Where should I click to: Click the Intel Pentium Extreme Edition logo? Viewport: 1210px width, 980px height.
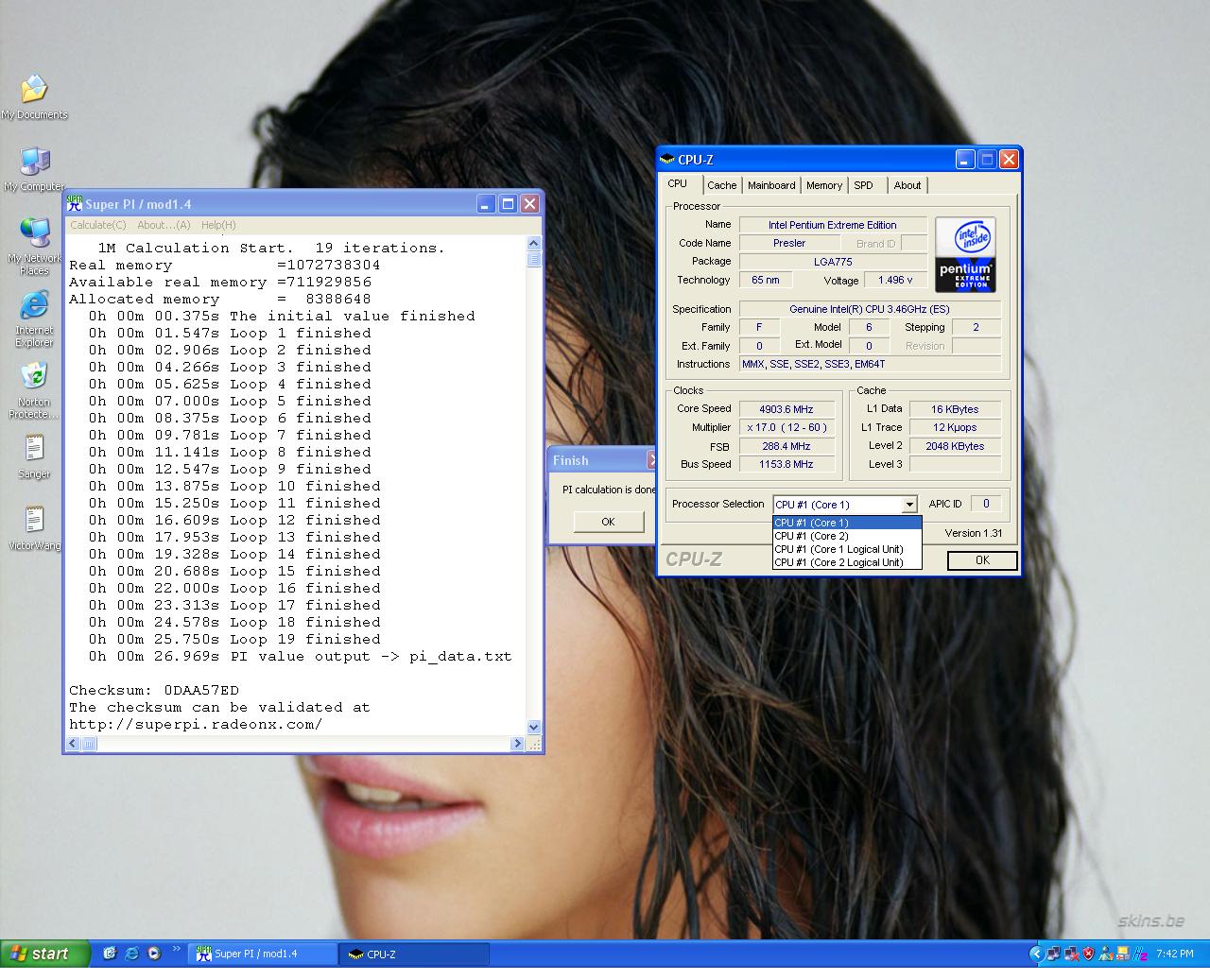[x=964, y=254]
